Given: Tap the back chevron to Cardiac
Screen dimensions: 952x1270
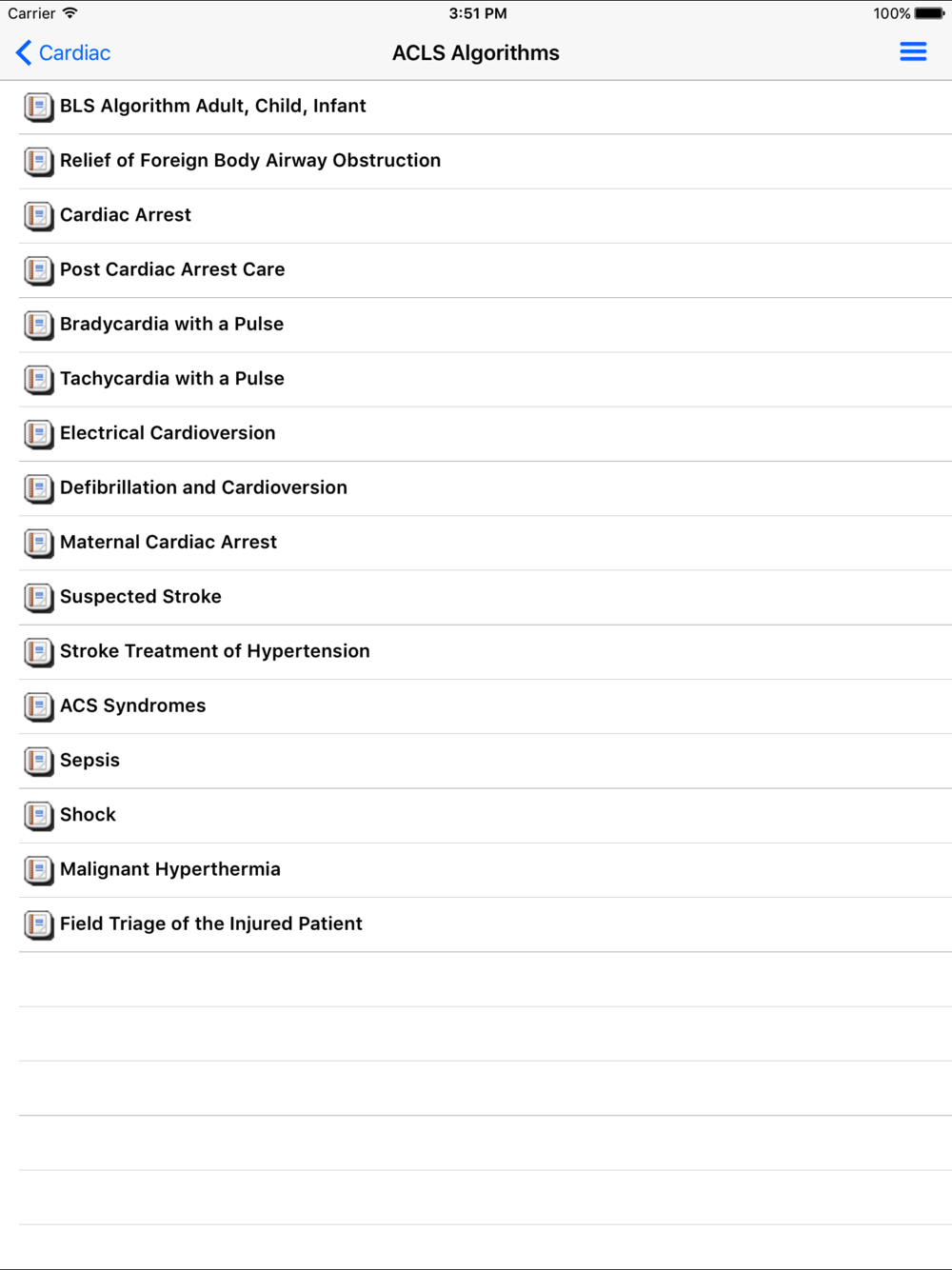Looking at the screenshot, I should click(24, 52).
